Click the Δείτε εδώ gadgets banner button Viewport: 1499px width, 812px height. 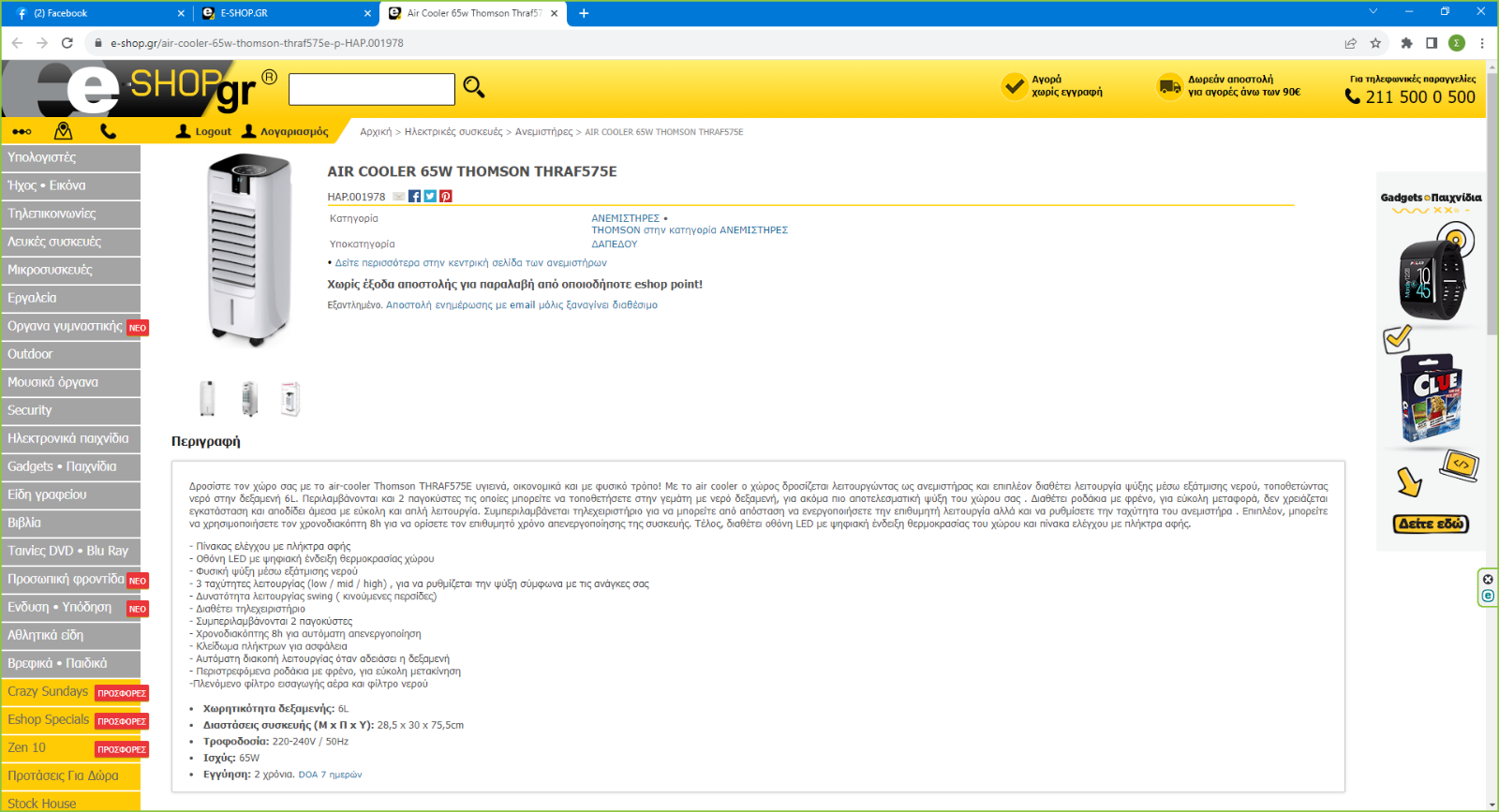tap(1431, 524)
